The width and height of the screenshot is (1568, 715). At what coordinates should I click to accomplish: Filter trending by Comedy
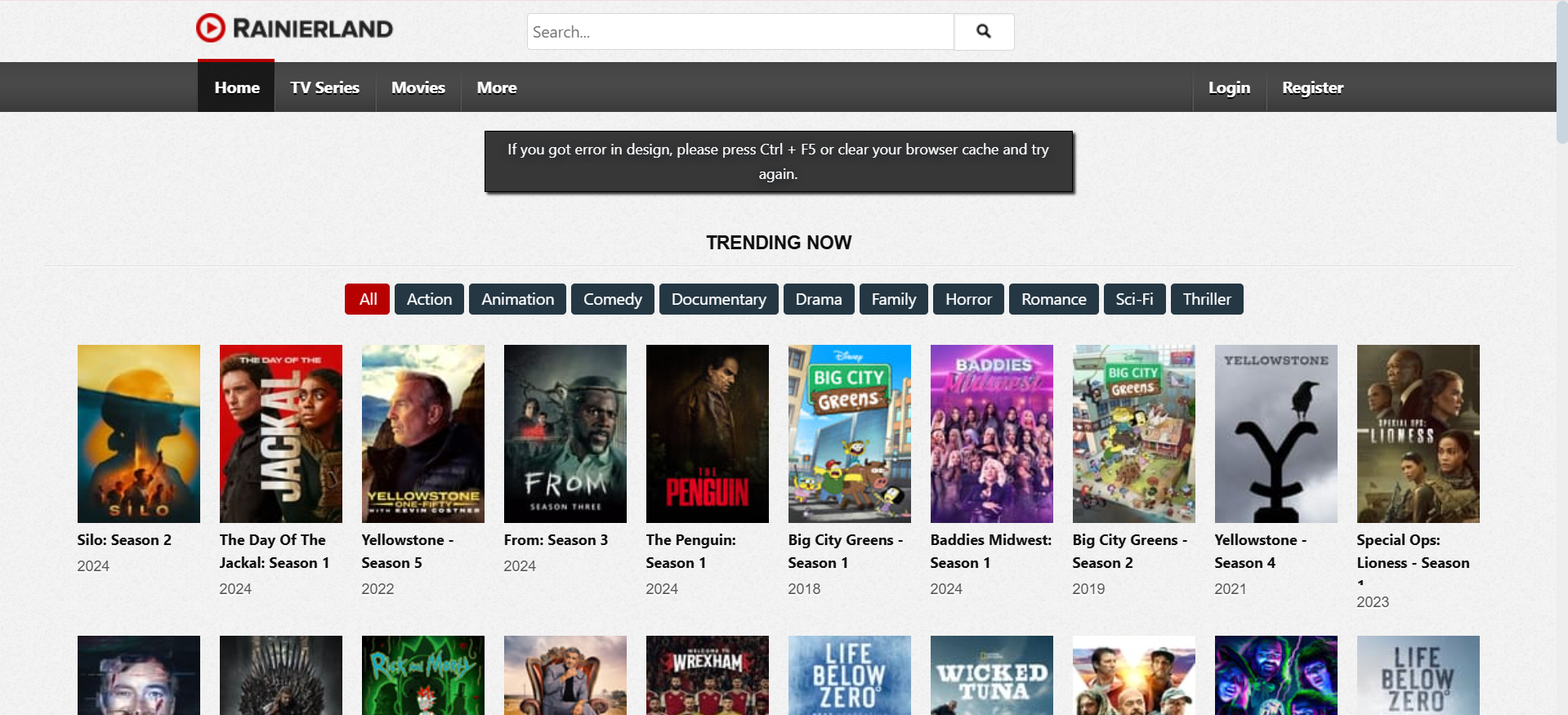[x=613, y=299]
